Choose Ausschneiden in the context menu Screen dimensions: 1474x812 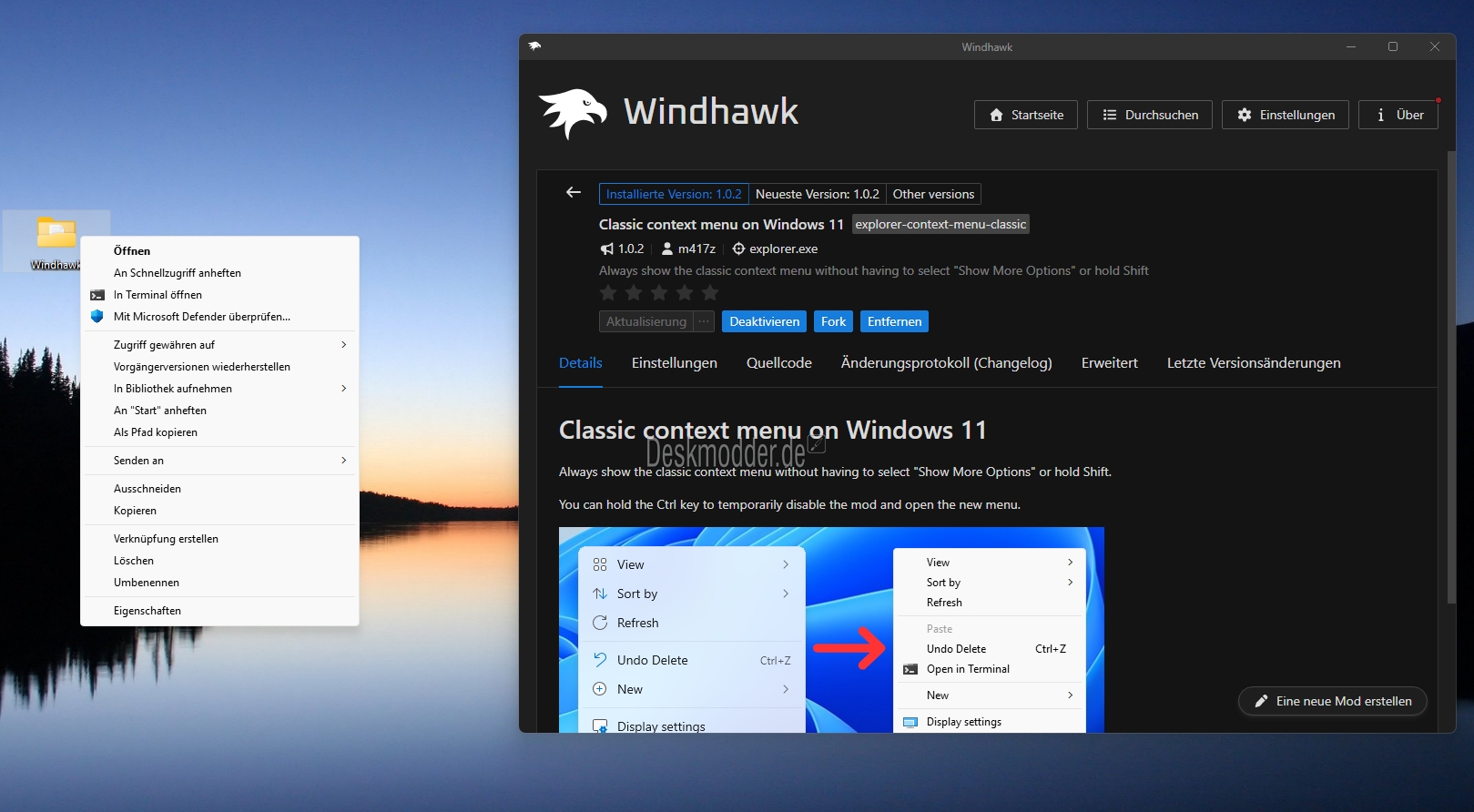pos(220,489)
